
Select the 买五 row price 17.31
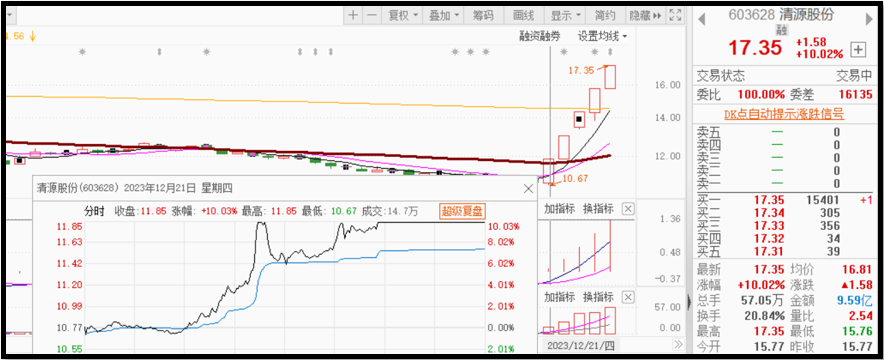click(x=768, y=251)
